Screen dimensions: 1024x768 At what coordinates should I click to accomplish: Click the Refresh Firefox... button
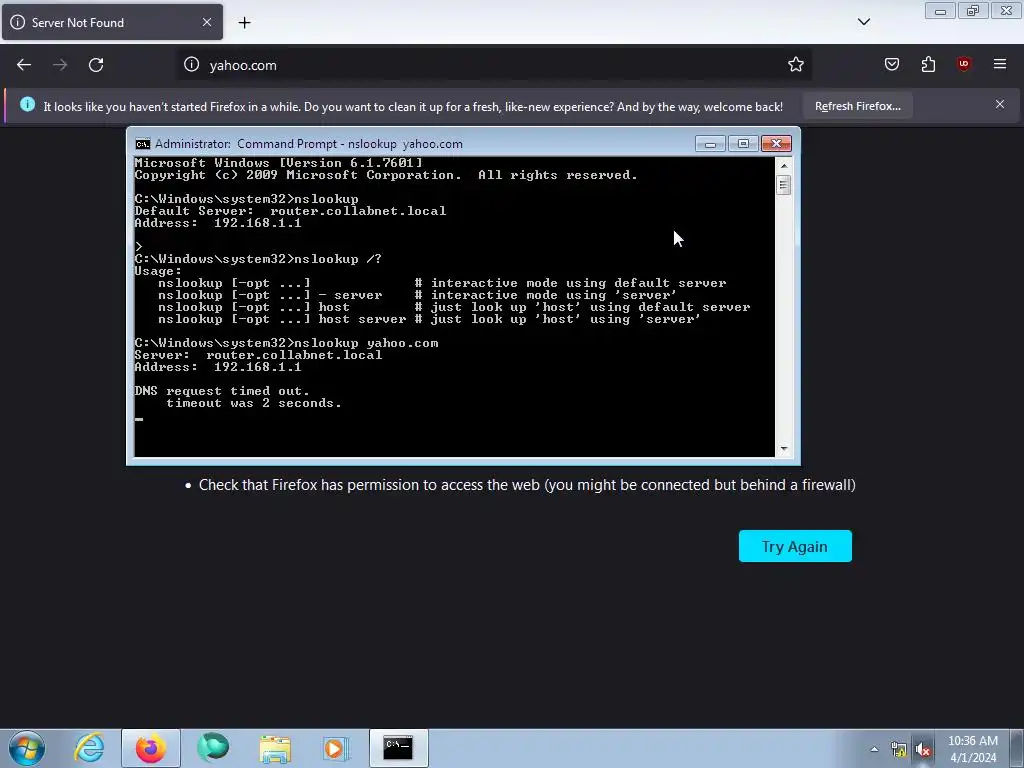[x=857, y=106]
